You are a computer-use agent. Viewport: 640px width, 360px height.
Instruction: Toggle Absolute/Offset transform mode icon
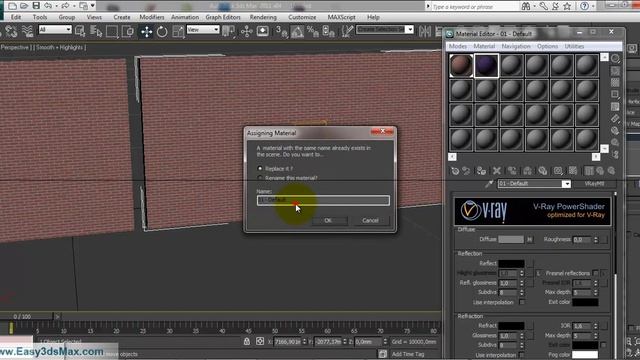pos(260,342)
